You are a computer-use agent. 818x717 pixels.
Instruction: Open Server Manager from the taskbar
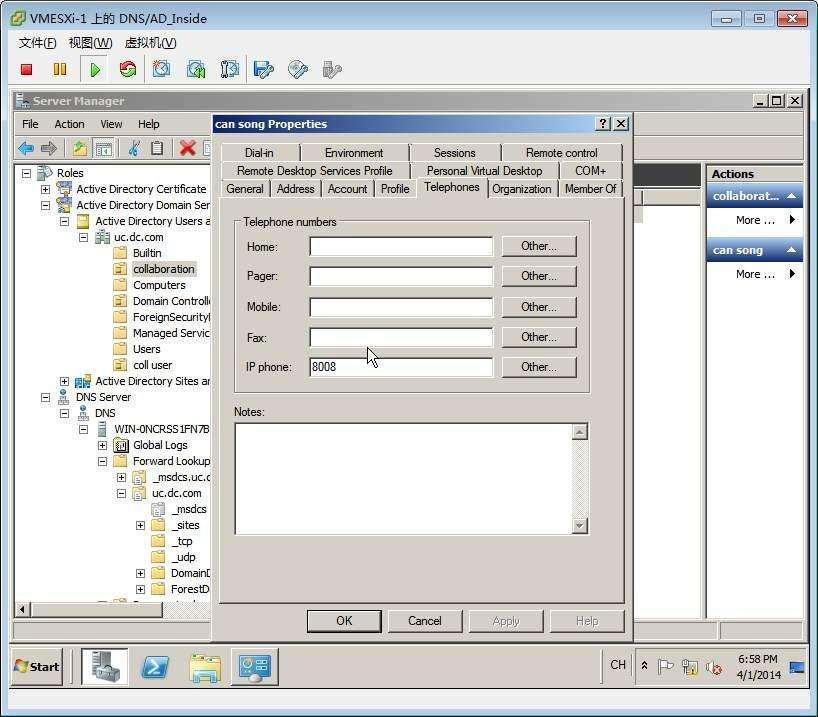[x=104, y=666]
